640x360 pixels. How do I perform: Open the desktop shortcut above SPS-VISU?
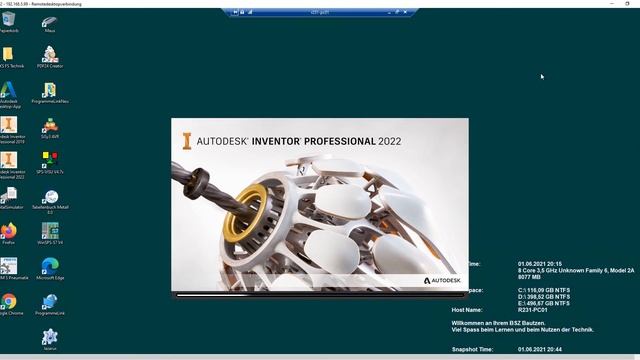click(x=50, y=125)
